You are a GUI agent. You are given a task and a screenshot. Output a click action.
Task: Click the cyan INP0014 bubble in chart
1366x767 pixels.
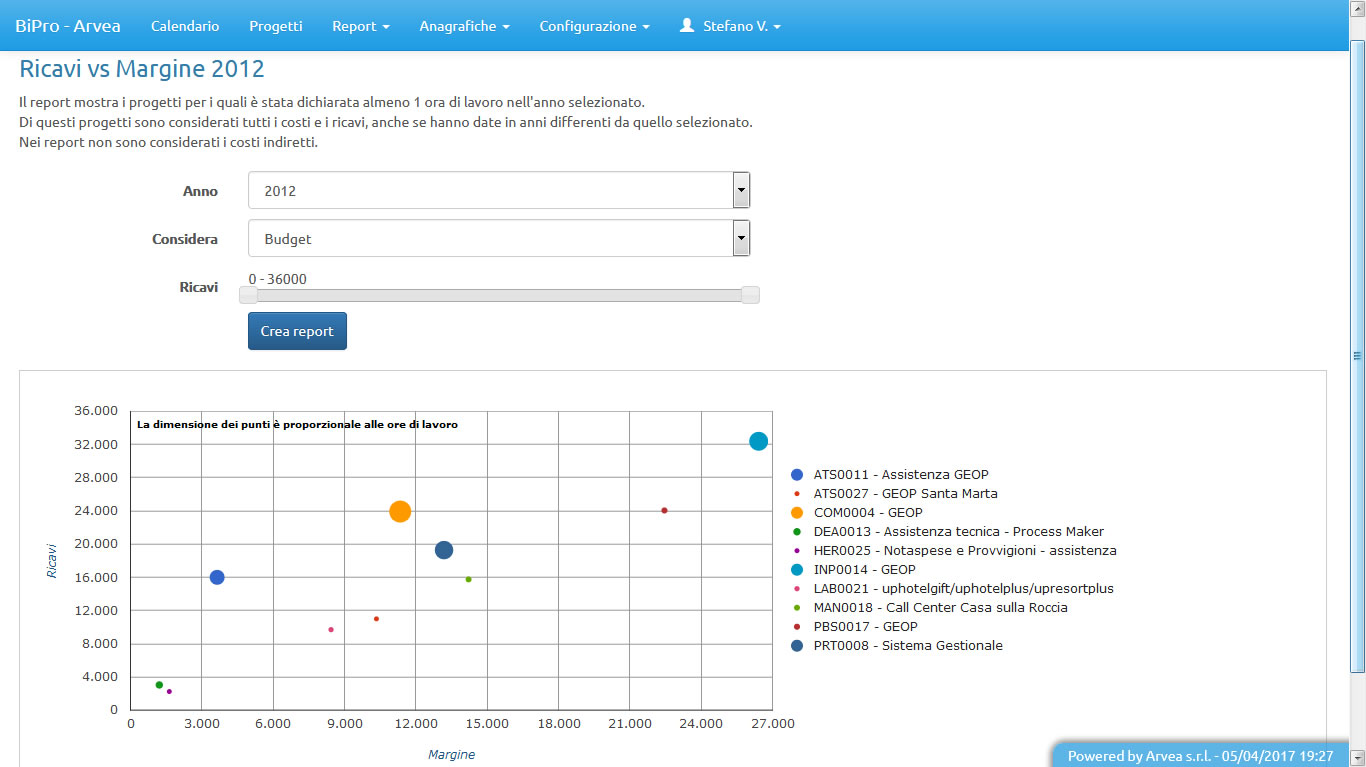(758, 441)
